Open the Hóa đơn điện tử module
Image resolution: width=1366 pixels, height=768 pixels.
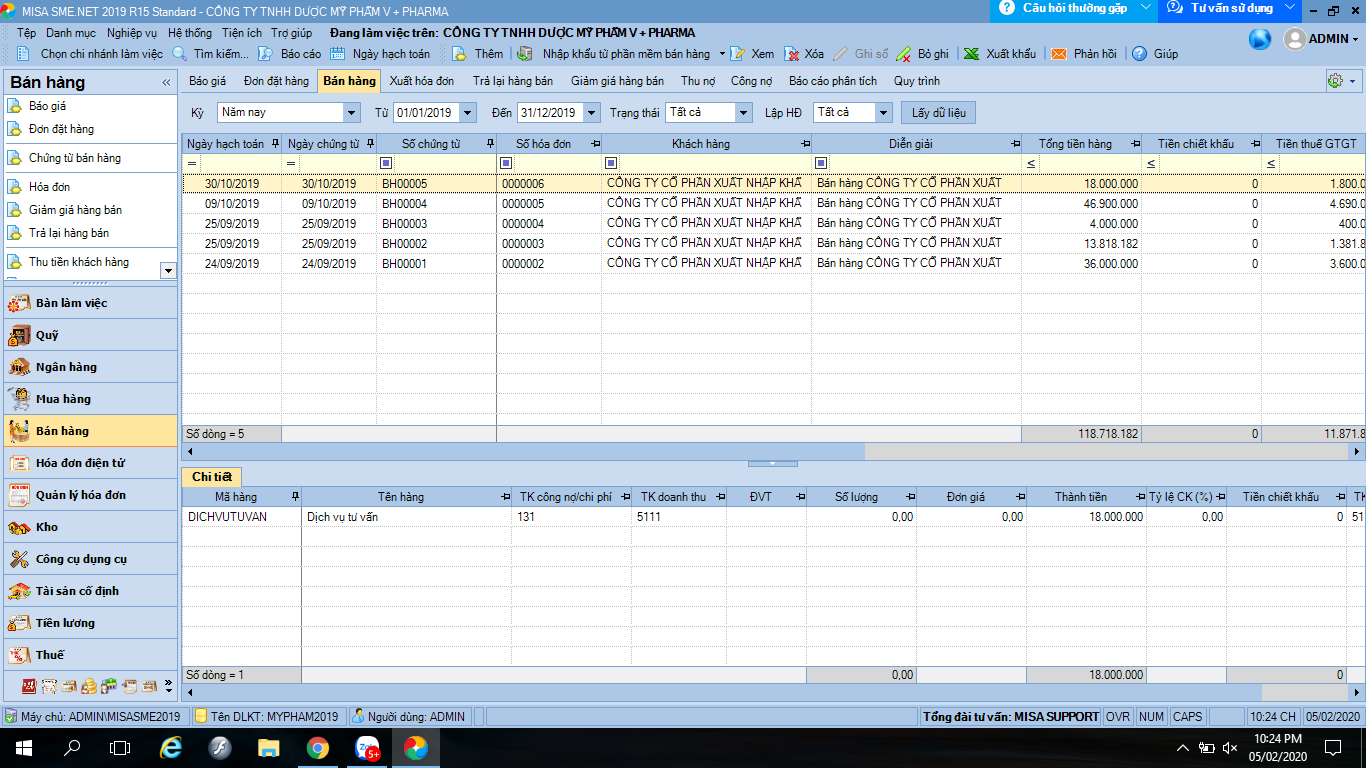coord(90,463)
